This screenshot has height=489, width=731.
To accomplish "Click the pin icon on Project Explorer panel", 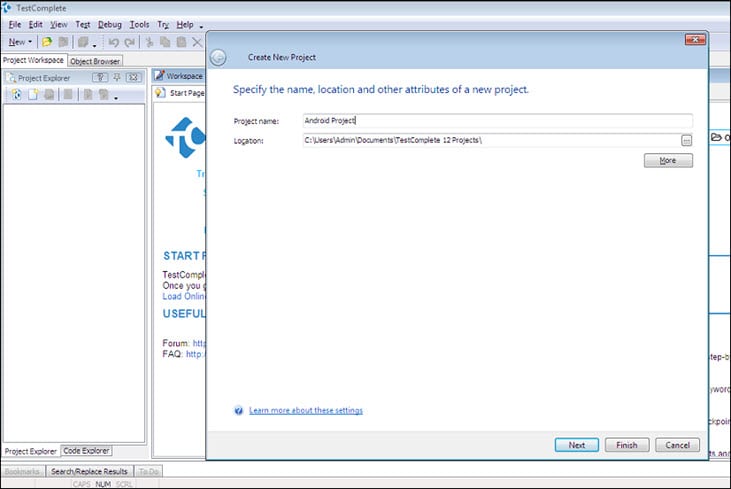I will click(117, 77).
